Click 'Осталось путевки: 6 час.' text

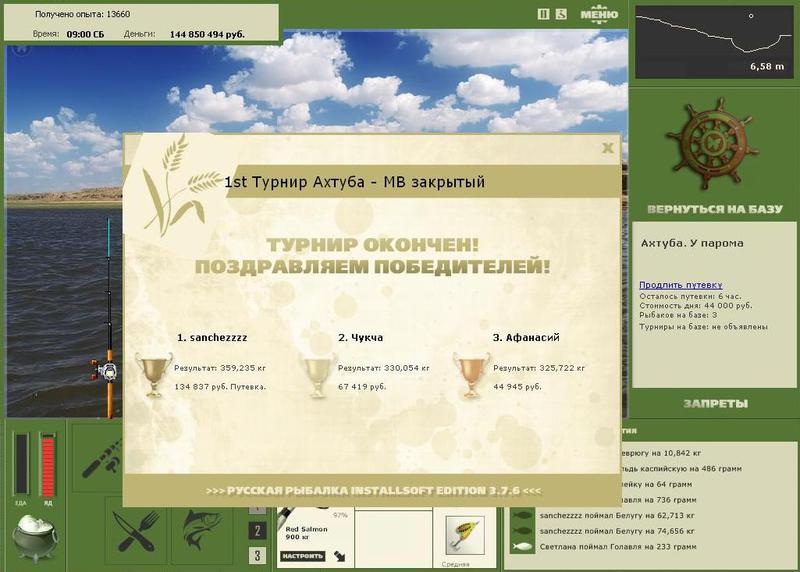point(690,296)
